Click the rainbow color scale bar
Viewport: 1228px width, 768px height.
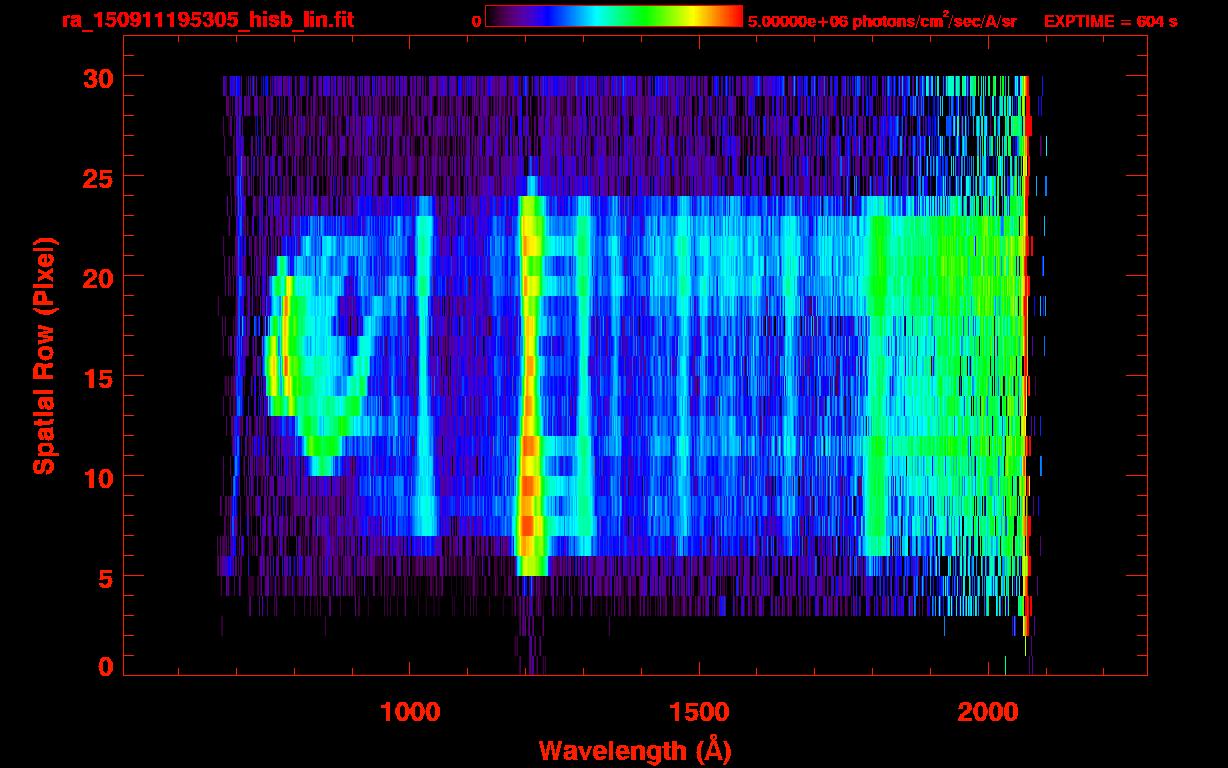pyautogui.click(x=614, y=16)
